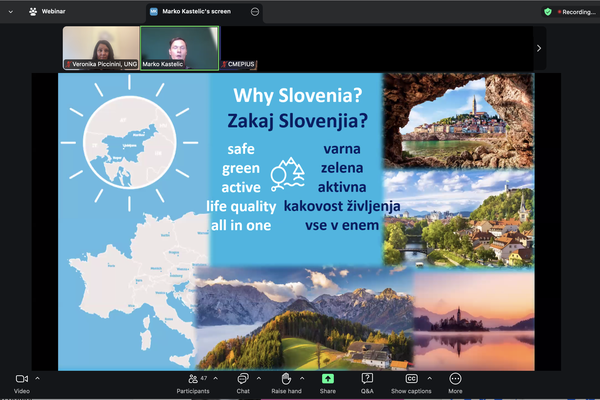The width and height of the screenshot is (600, 400).
Task: Click the 'vse v enem' text on slide
Action: 342,225
